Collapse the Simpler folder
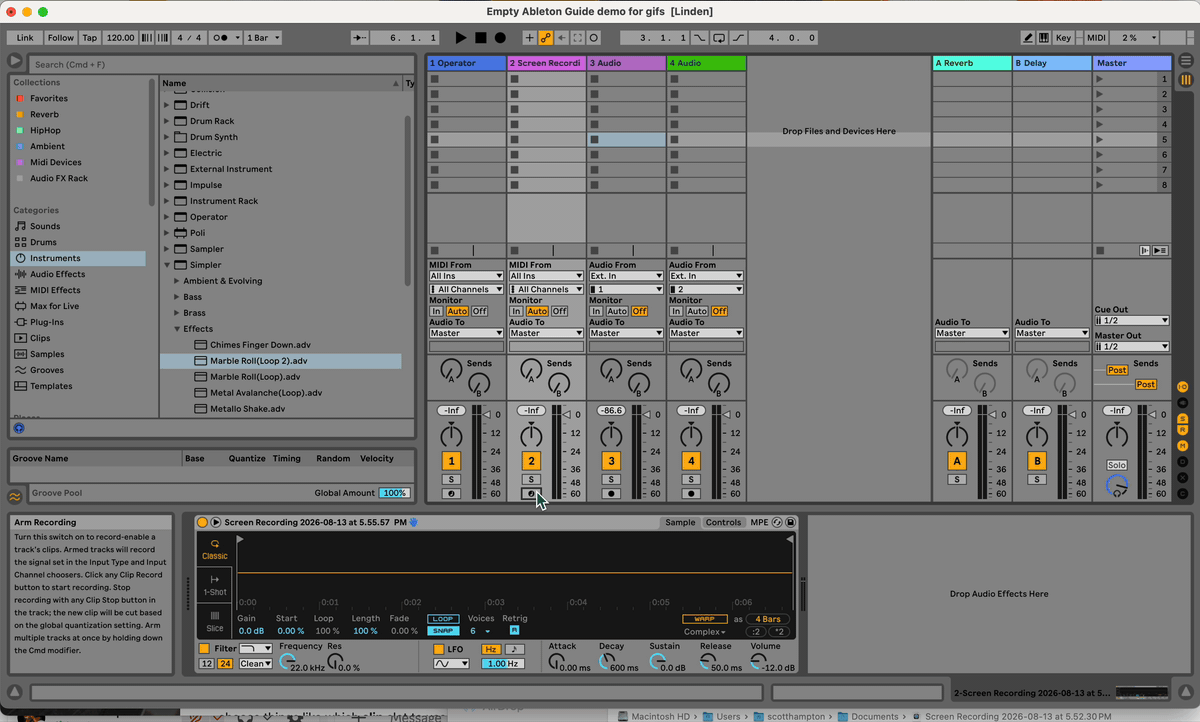 168,265
